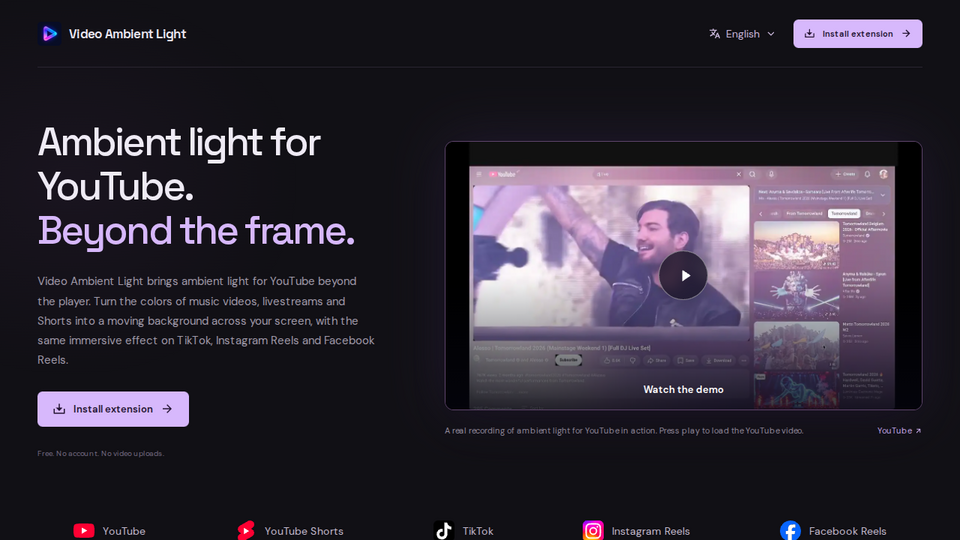Open the Video Ambient Light home link text
Viewport: 960px width, 540px height.
coord(127,34)
